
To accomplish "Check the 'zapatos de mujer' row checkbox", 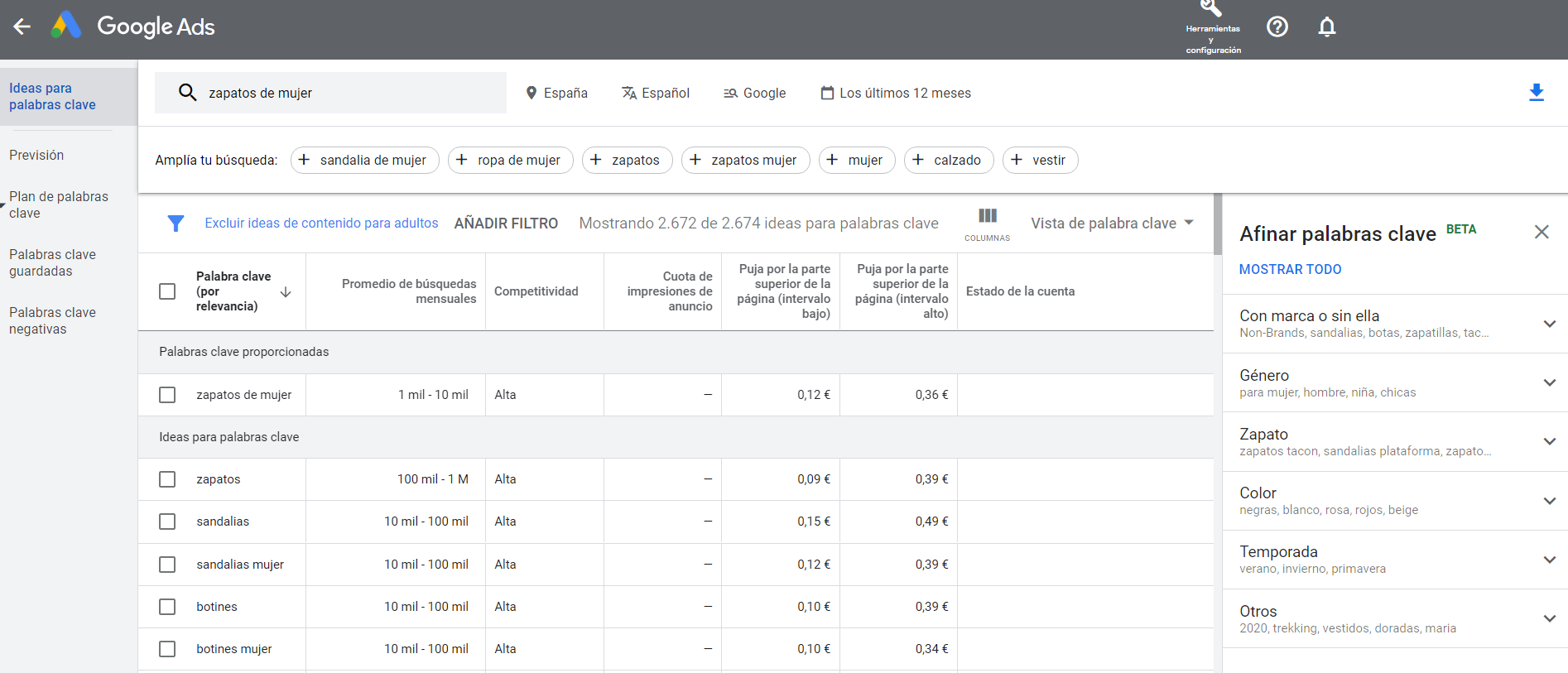I will (167, 395).
